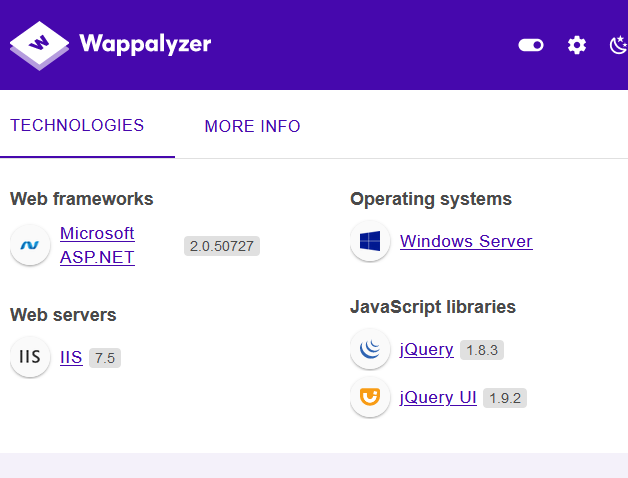628x478 pixels.
Task: Select the TECHNOLOGIES tab
Action: click(x=77, y=125)
